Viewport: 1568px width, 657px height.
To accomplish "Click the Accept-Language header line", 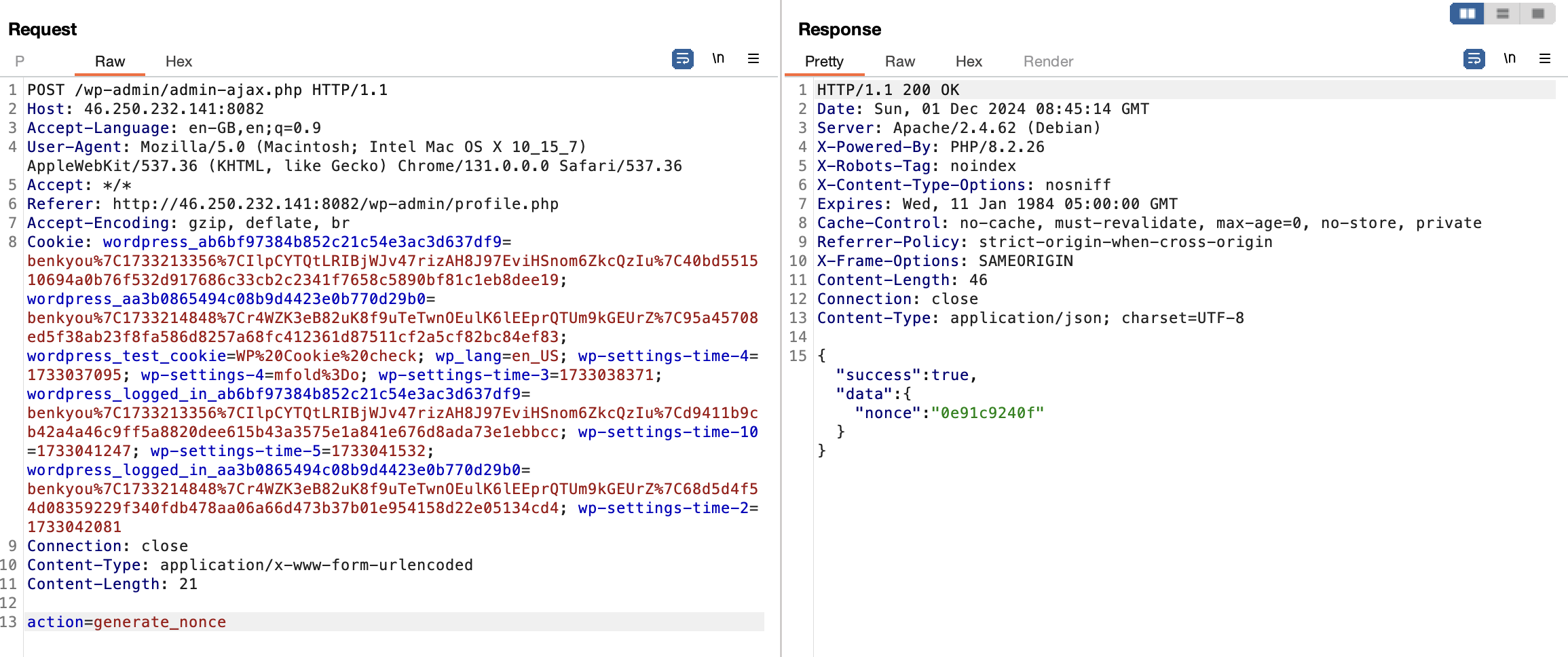I will click(174, 128).
